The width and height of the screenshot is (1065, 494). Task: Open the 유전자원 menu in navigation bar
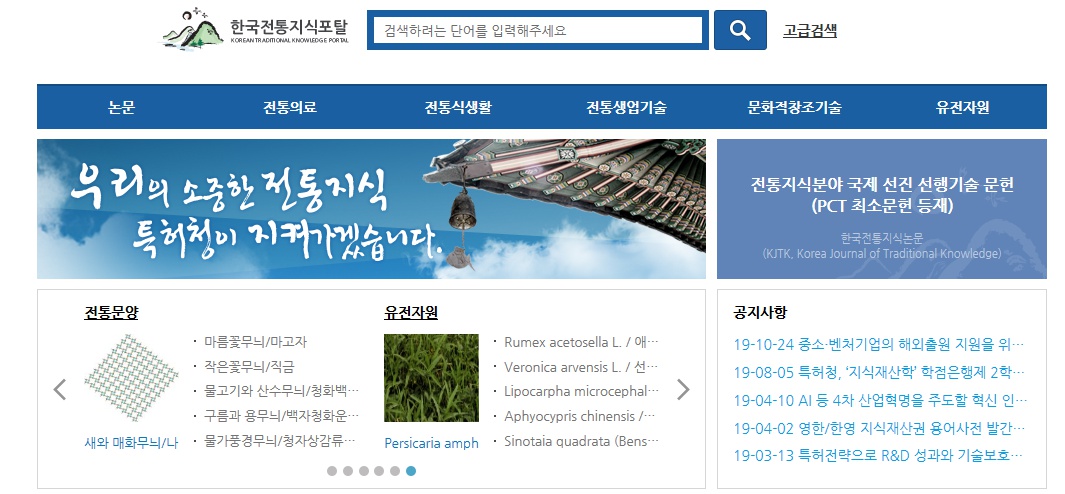coord(962,107)
